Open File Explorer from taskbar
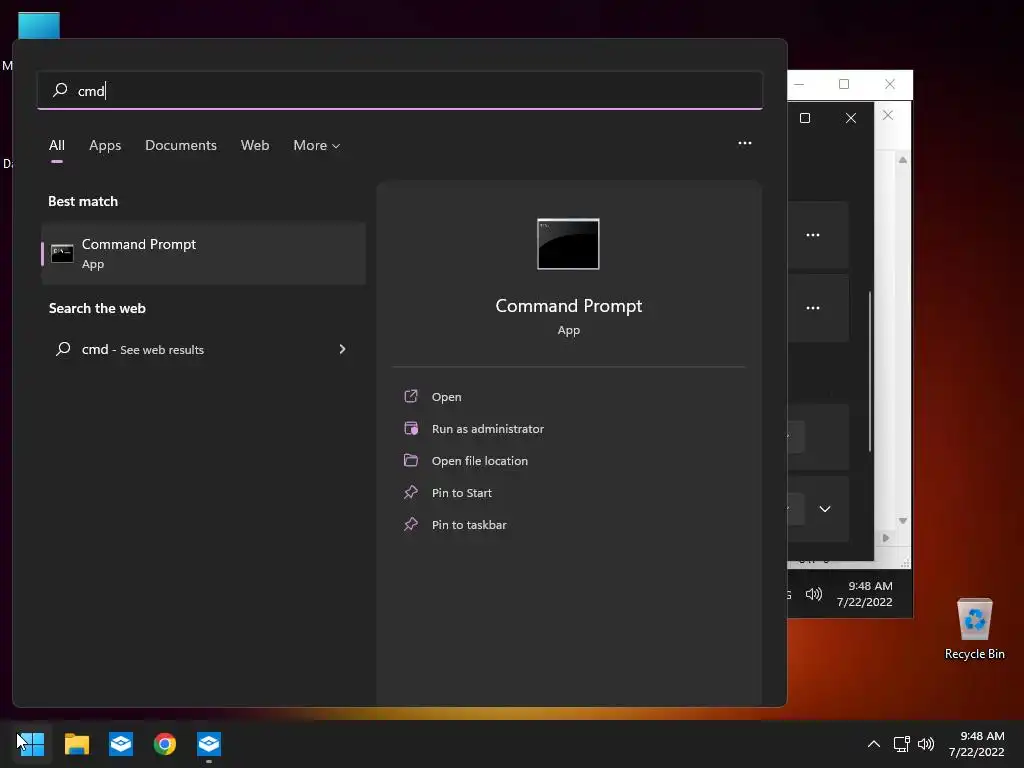Viewport: 1024px width, 768px height. (76, 744)
